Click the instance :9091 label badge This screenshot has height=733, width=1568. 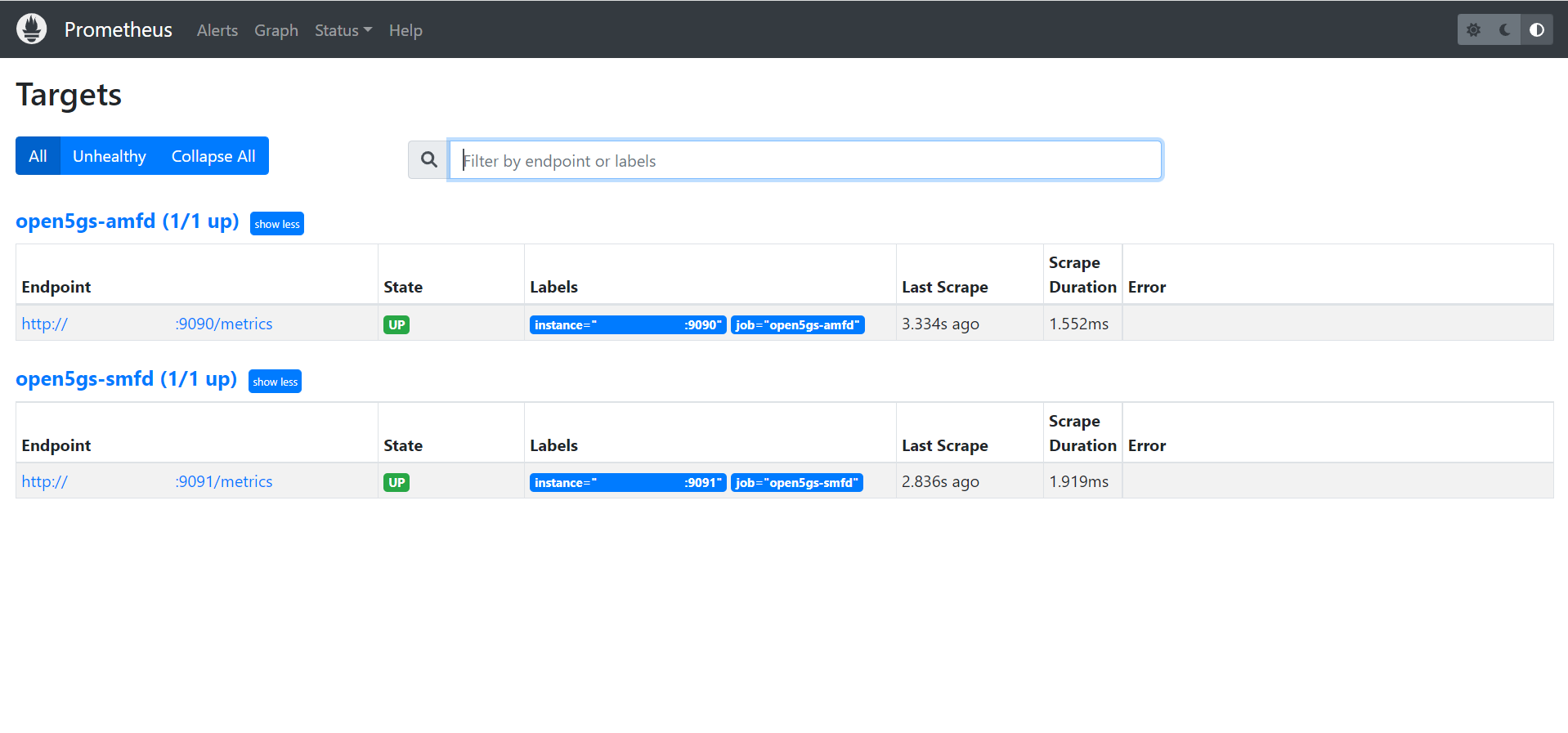click(x=628, y=483)
